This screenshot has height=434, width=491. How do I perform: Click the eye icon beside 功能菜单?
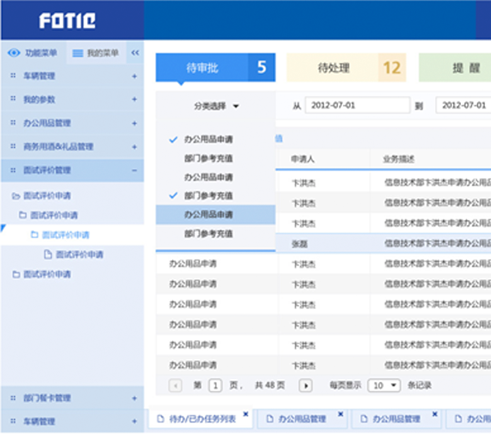(14, 53)
